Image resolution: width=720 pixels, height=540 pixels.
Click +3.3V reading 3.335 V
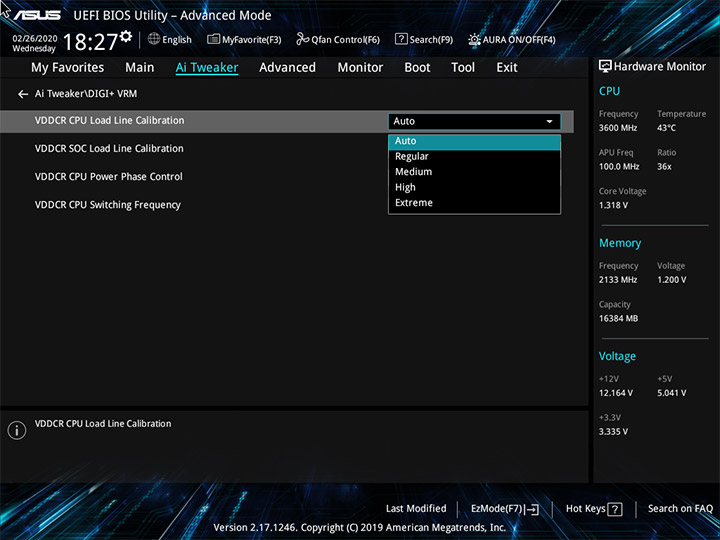point(613,432)
